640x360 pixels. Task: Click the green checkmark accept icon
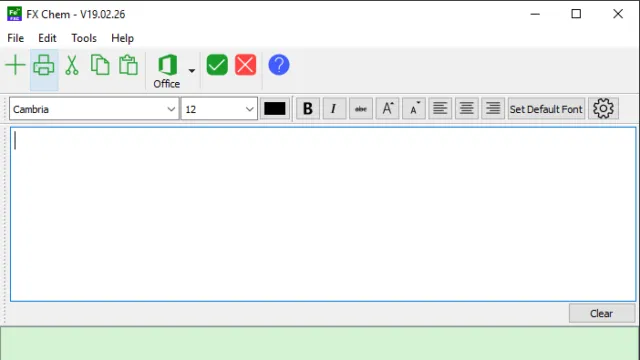click(217, 65)
